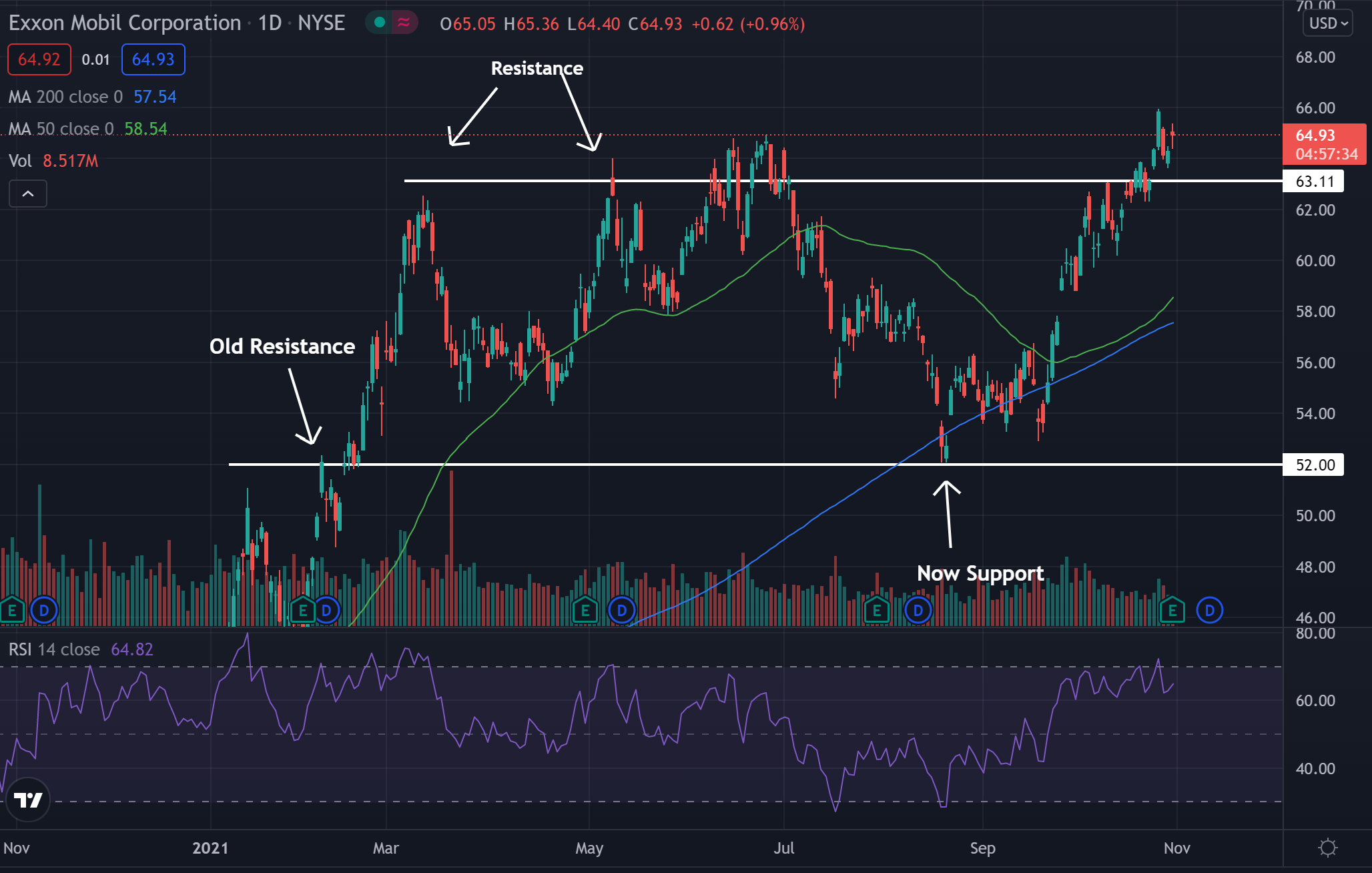1372x873 pixels.
Task: Click the 1D interval label in title
Action: pyautogui.click(x=270, y=23)
